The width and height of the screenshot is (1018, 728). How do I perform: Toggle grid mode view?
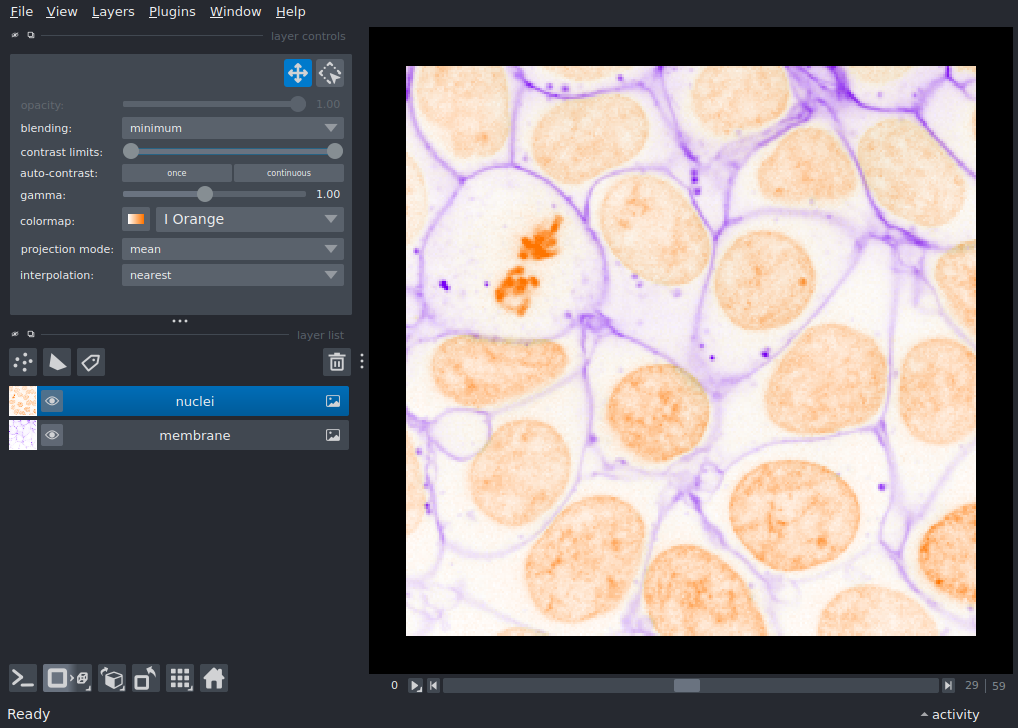(180, 678)
